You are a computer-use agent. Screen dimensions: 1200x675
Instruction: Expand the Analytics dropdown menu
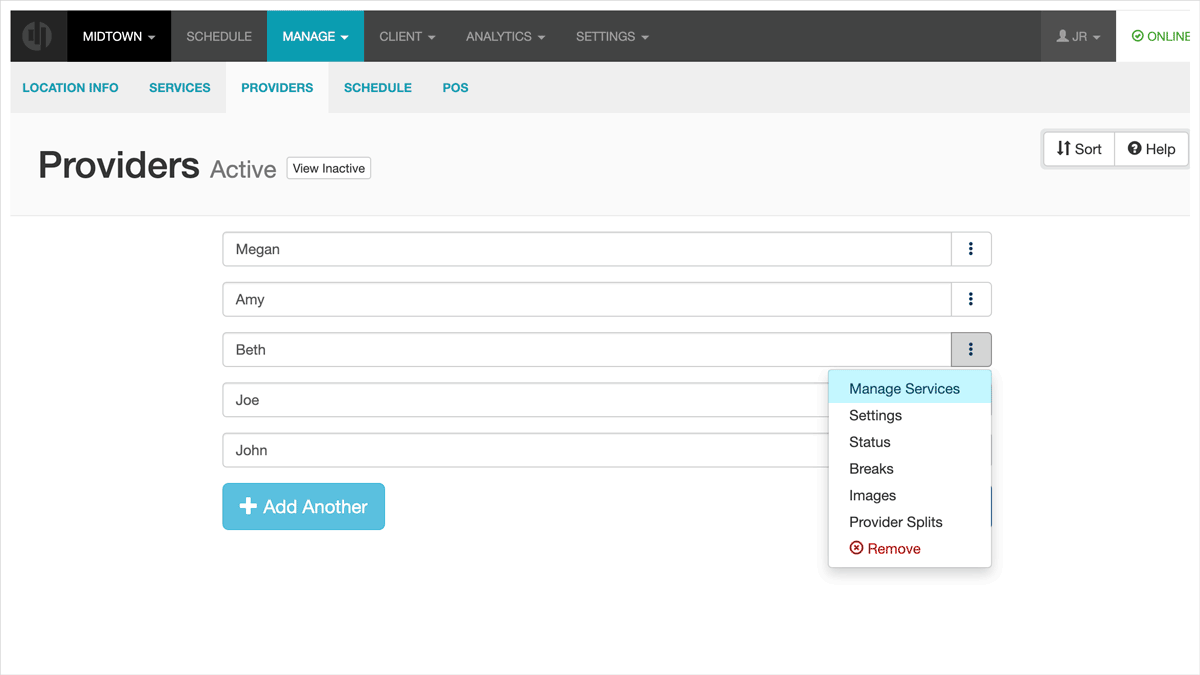(x=505, y=36)
